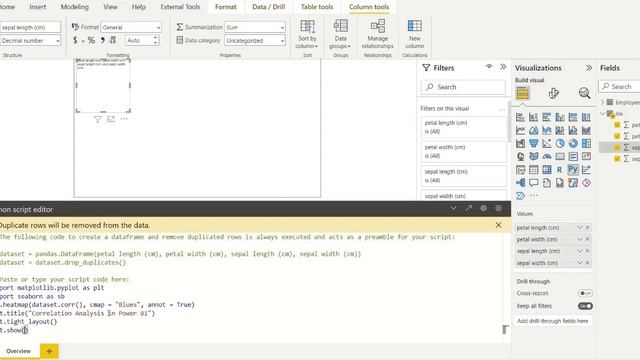
Task: Select the multi-row card visual
Action: (573, 157)
